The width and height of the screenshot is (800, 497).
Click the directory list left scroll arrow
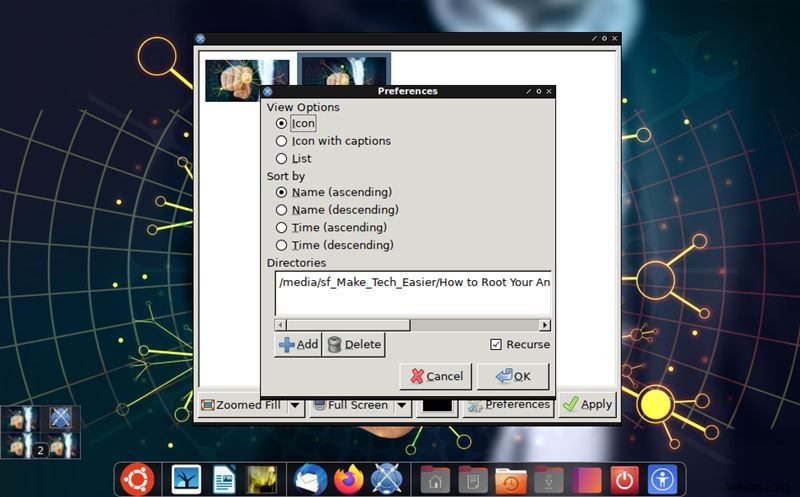pos(280,325)
